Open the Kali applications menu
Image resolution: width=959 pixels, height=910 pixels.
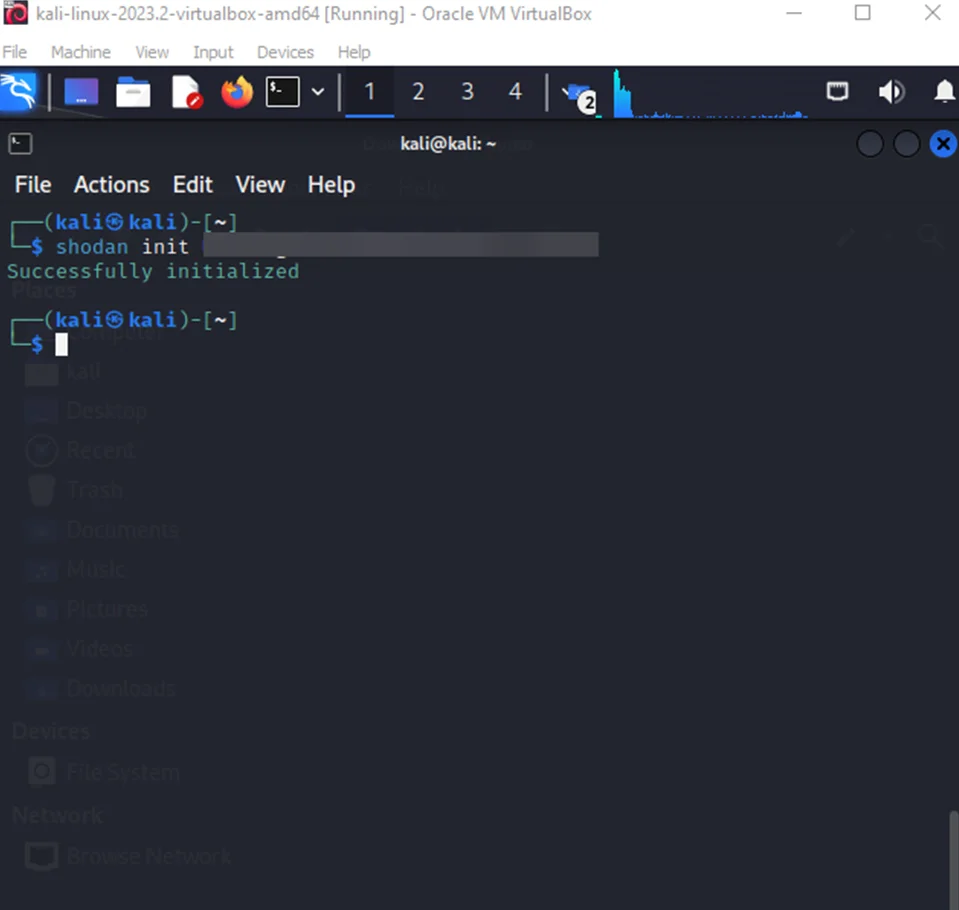20,91
